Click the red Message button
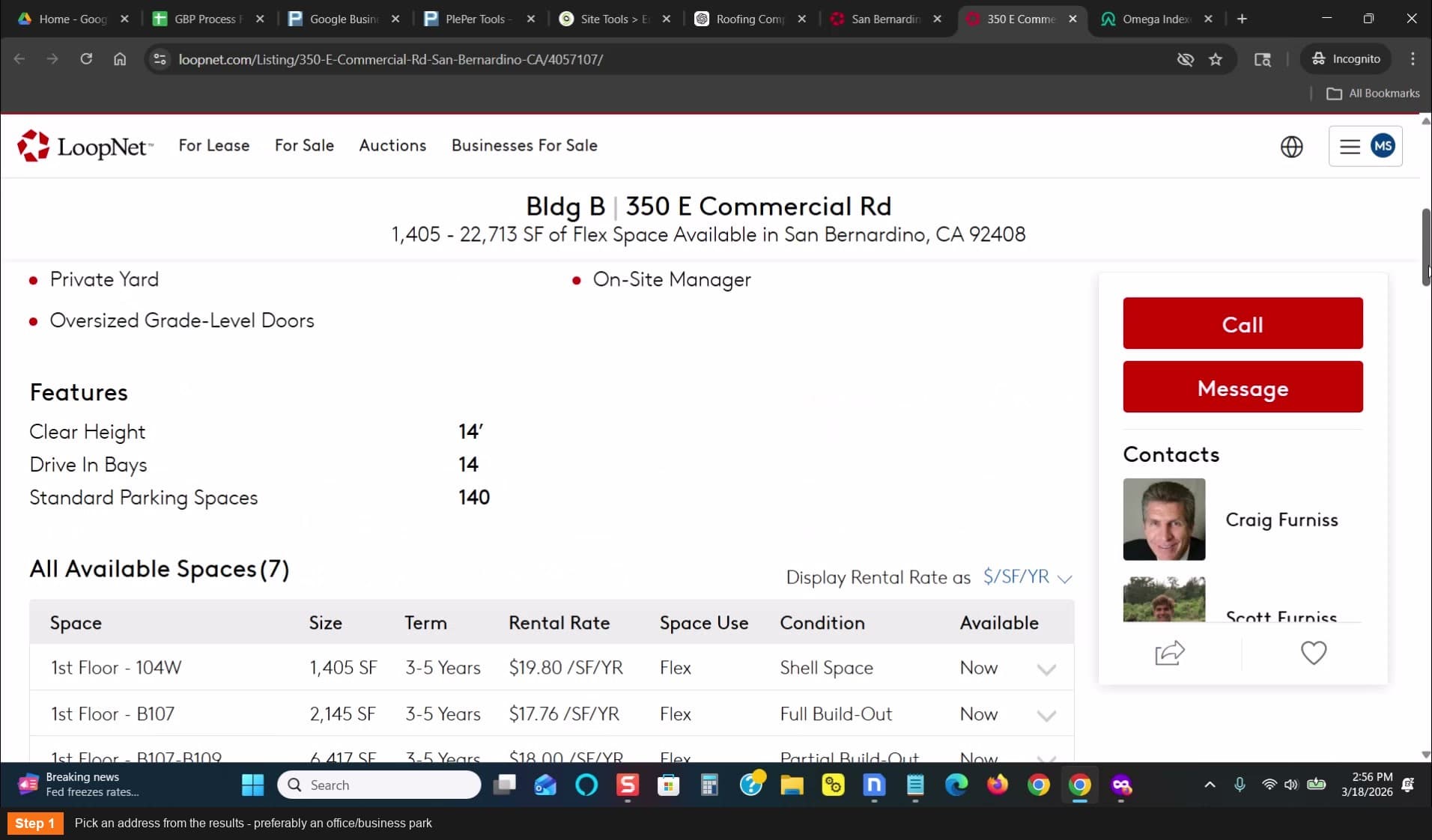This screenshot has width=1432, height=840. pos(1243,387)
